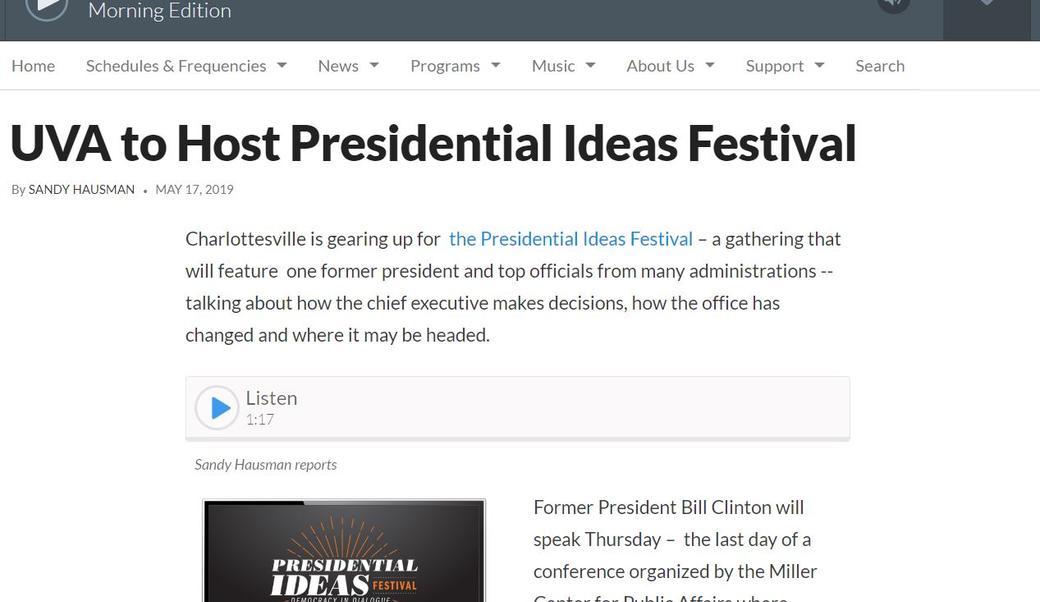
Task: Open the Music dropdown menu
Action: 563,66
